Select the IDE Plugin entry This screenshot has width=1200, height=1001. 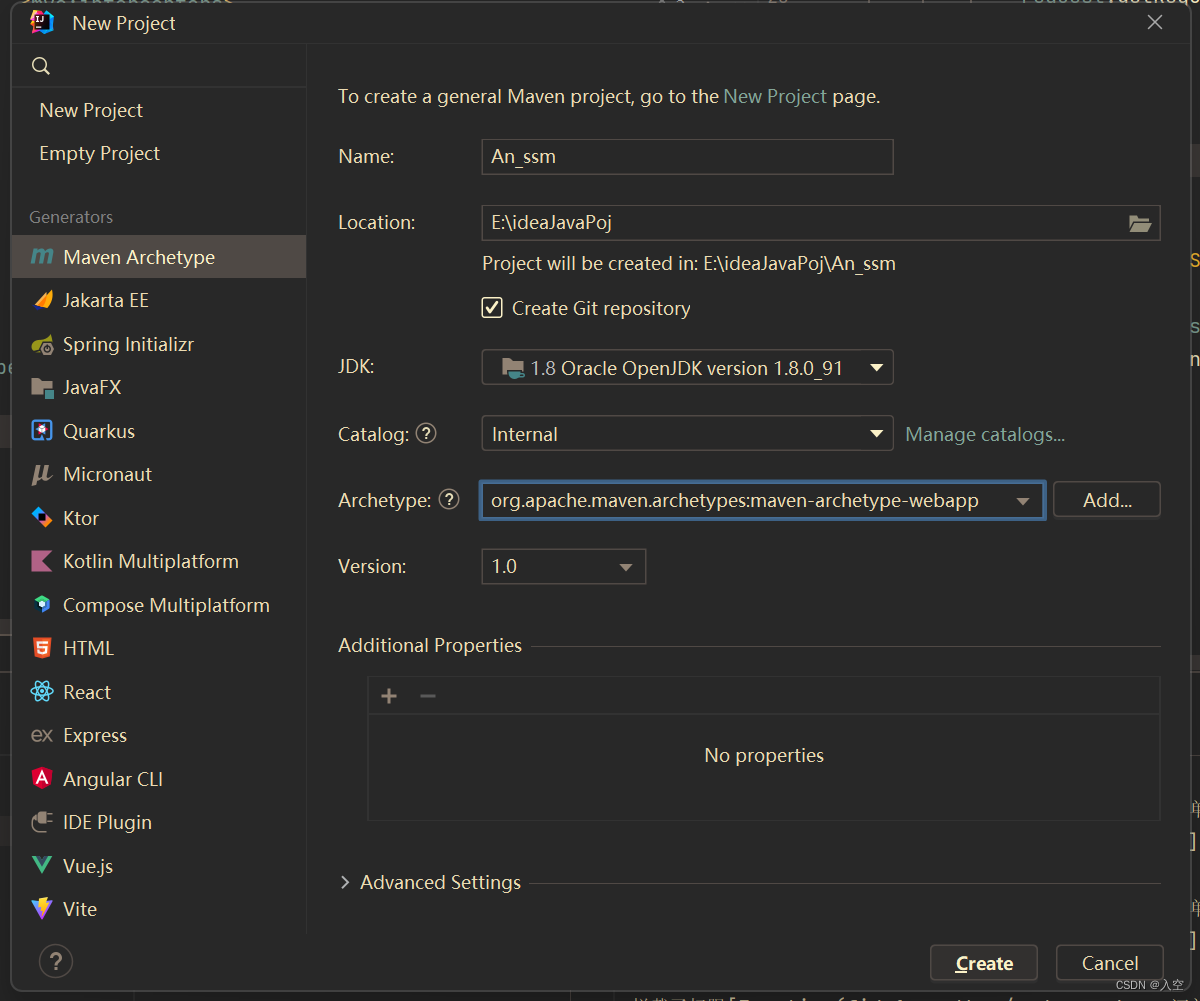point(159,822)
